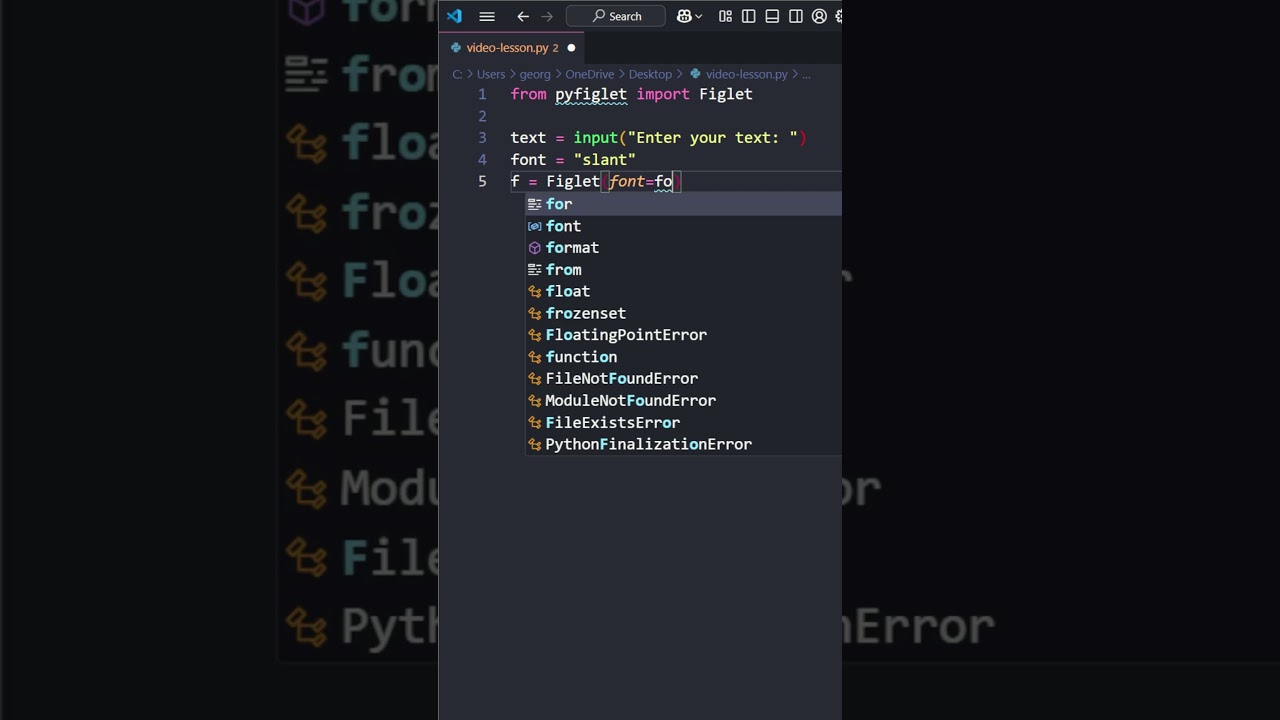Click line number 2 in the gutter

click(482, 116)
